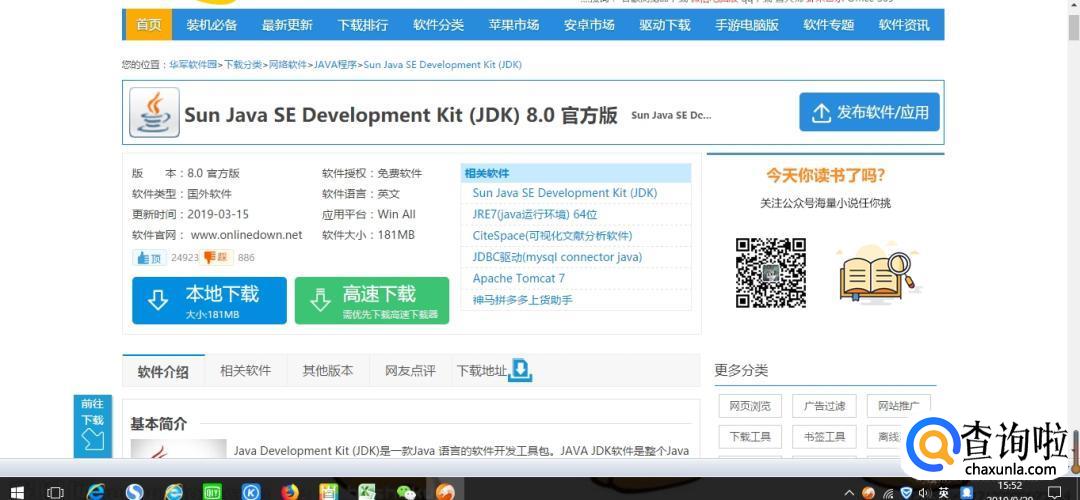Open 软件分类 in the navigation bar

438,25
